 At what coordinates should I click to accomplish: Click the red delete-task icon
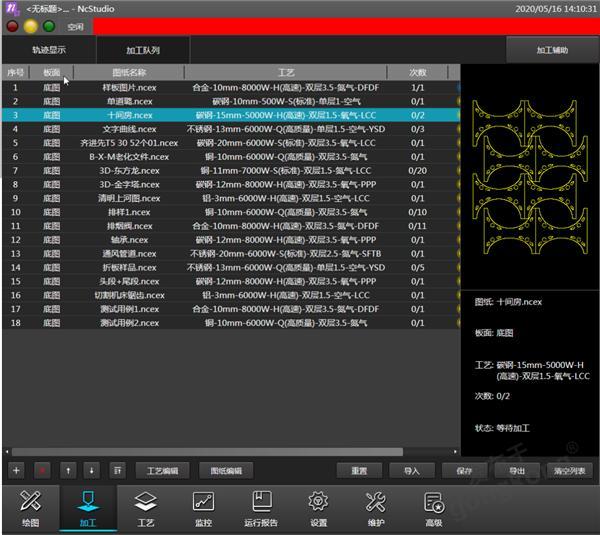pyautogui.click(x=42, y=470)
